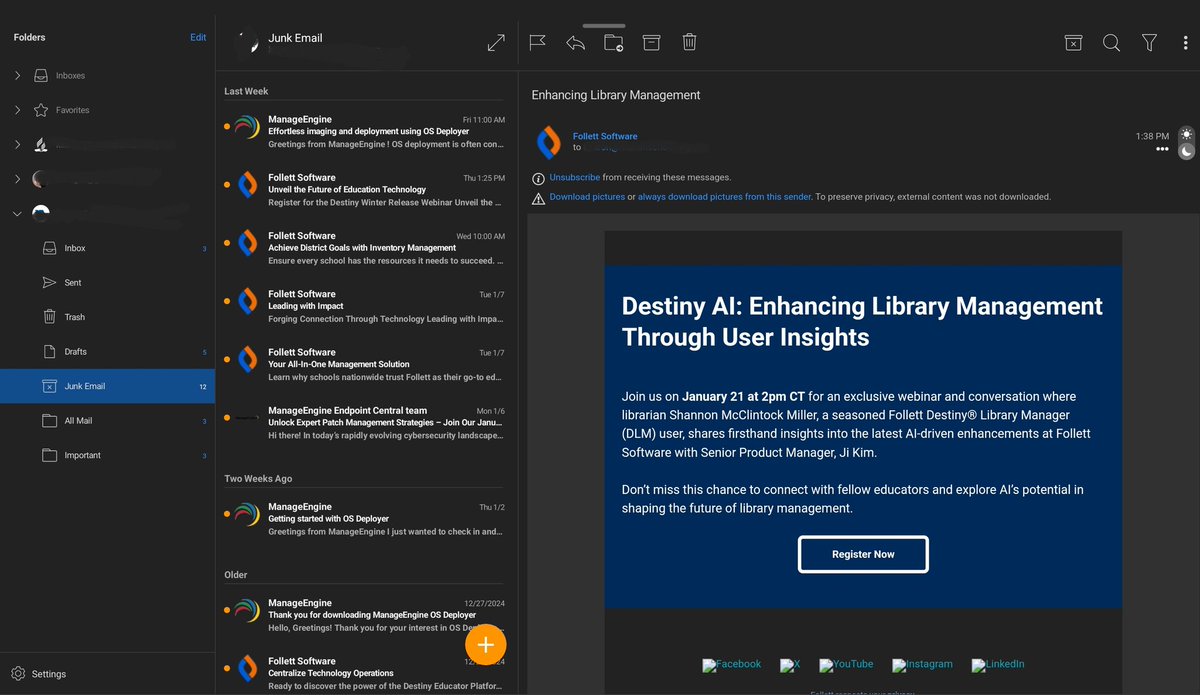Click the Follett Software sender name link

[x=605, y=136]
